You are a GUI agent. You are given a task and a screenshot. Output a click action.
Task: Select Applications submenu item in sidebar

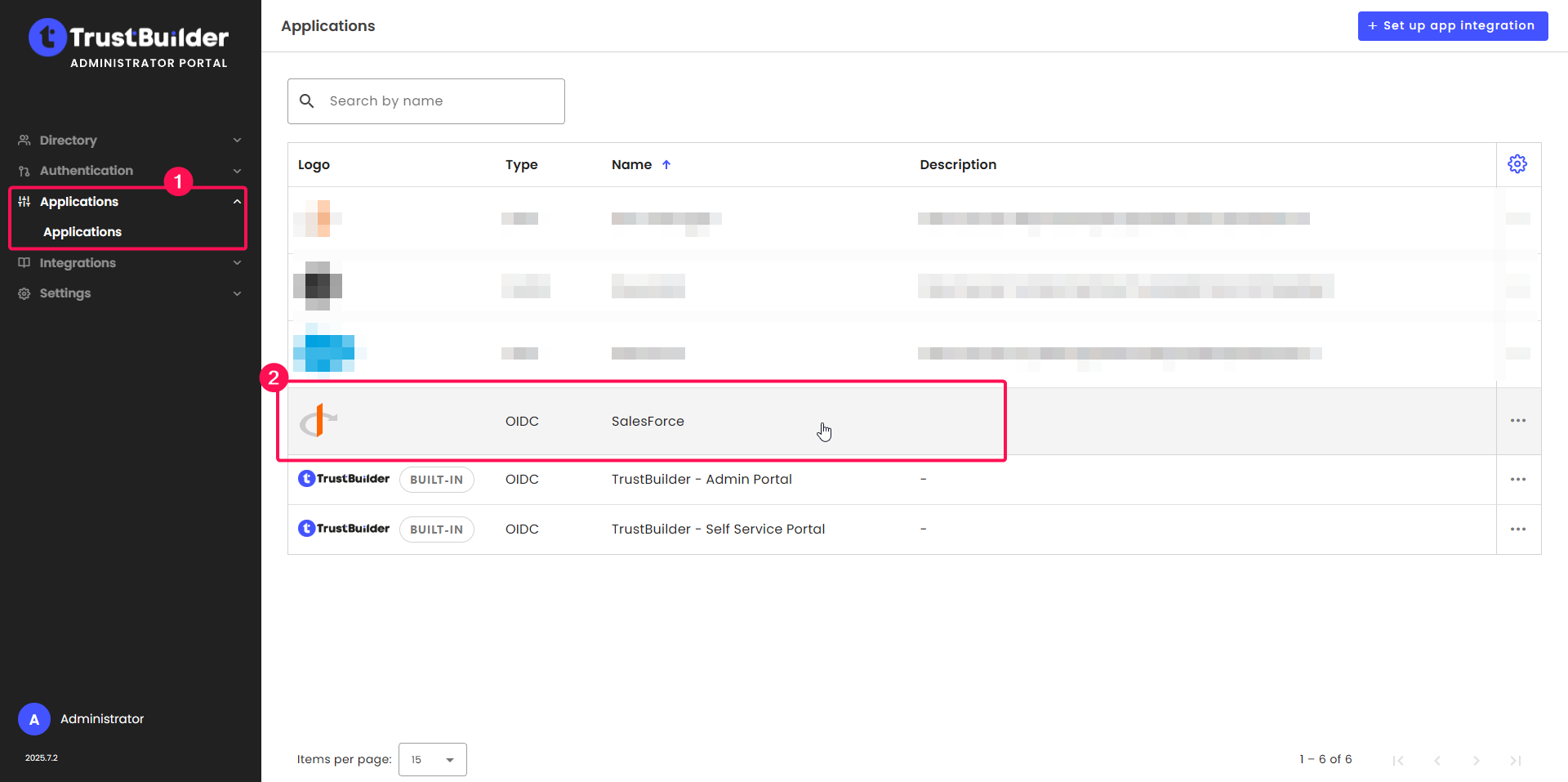click(82, 232)
